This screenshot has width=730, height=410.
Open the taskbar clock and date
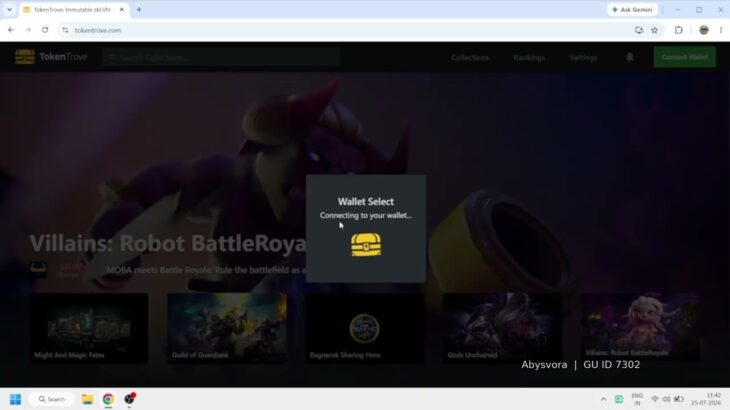point(706,399)
